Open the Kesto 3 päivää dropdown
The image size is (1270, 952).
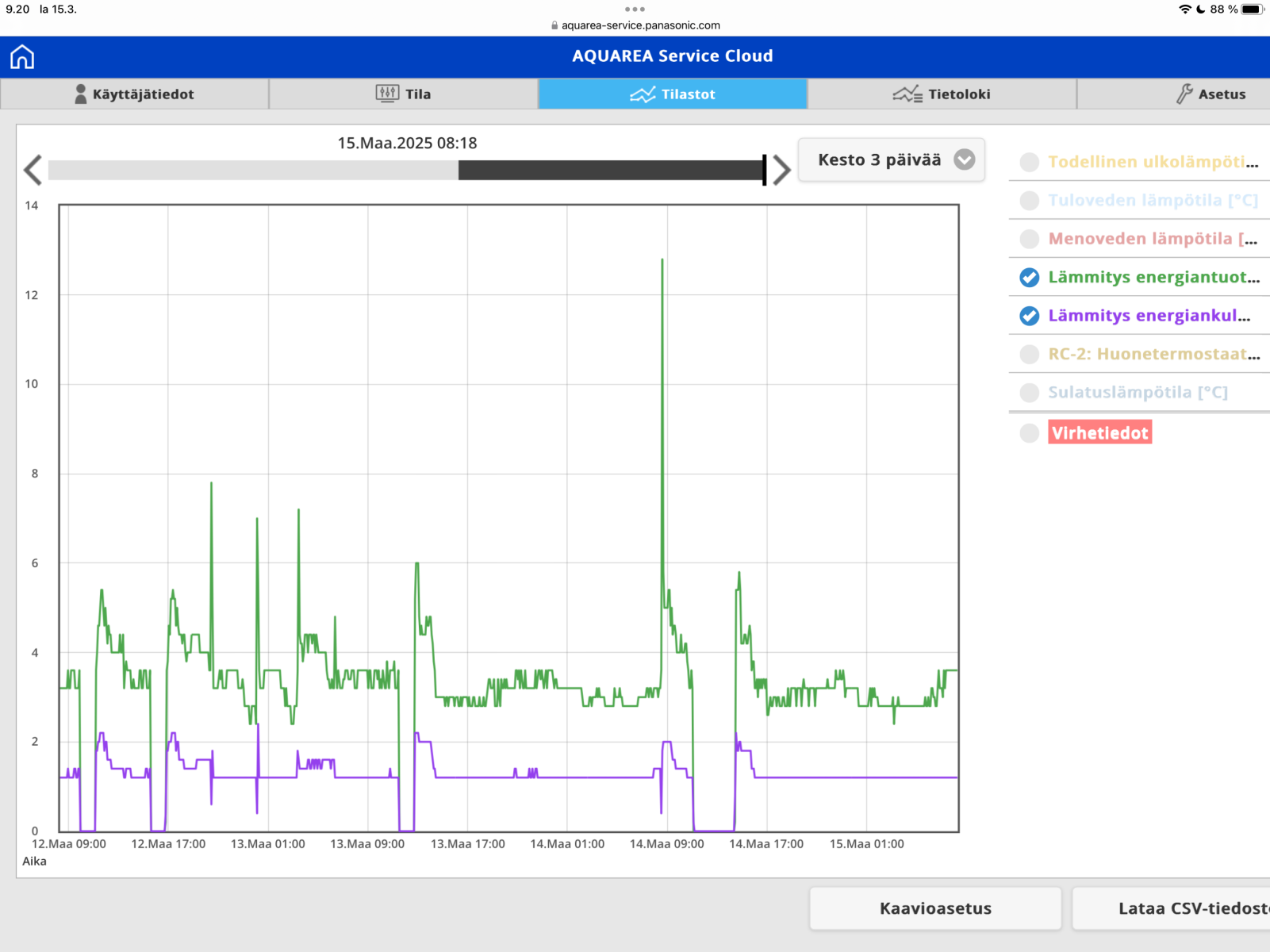pos(891,160)
